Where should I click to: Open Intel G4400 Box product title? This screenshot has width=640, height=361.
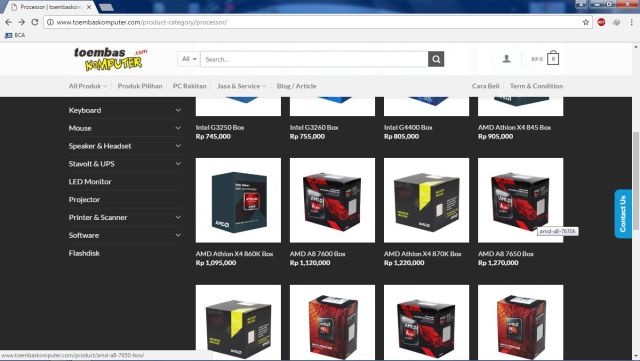coord(408,127)
